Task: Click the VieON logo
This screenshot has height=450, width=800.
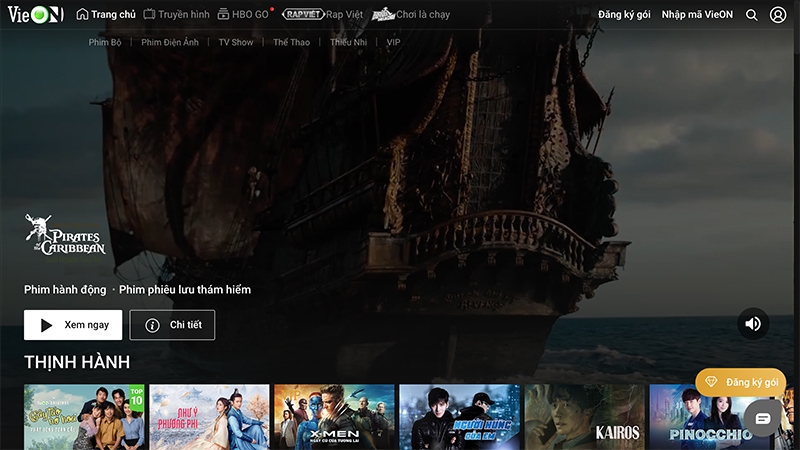Action: 35,15
